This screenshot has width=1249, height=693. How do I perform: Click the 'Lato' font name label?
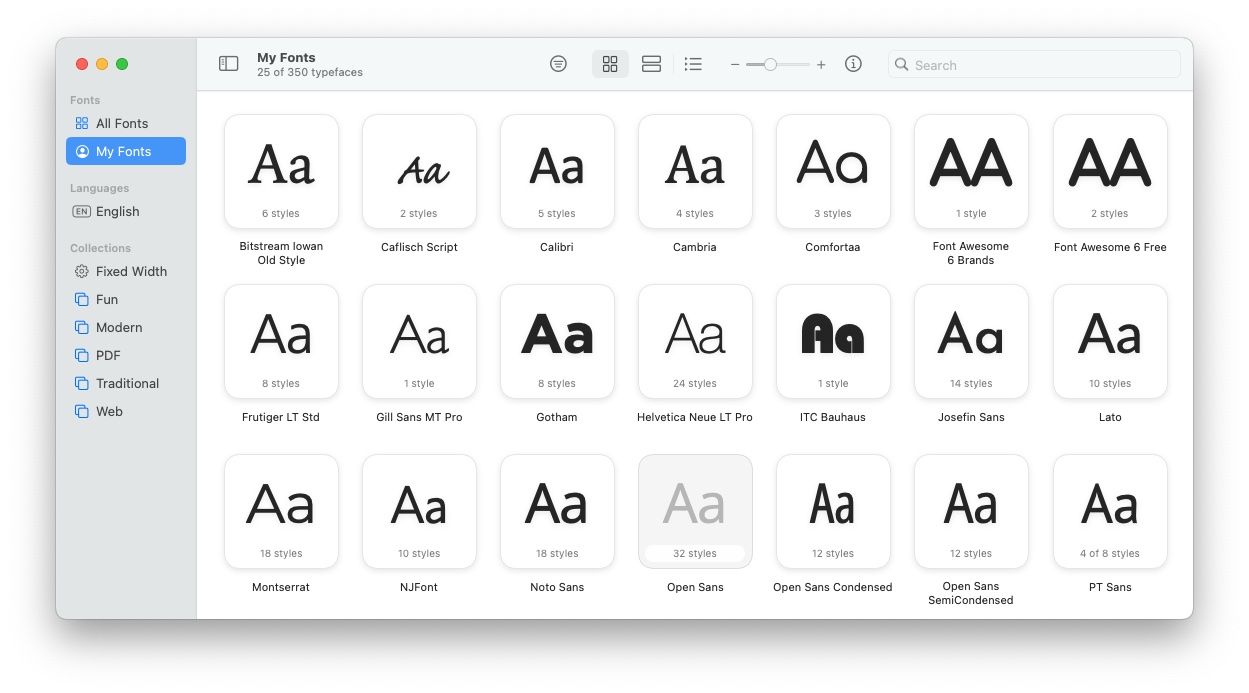[x=1110, y=417]
